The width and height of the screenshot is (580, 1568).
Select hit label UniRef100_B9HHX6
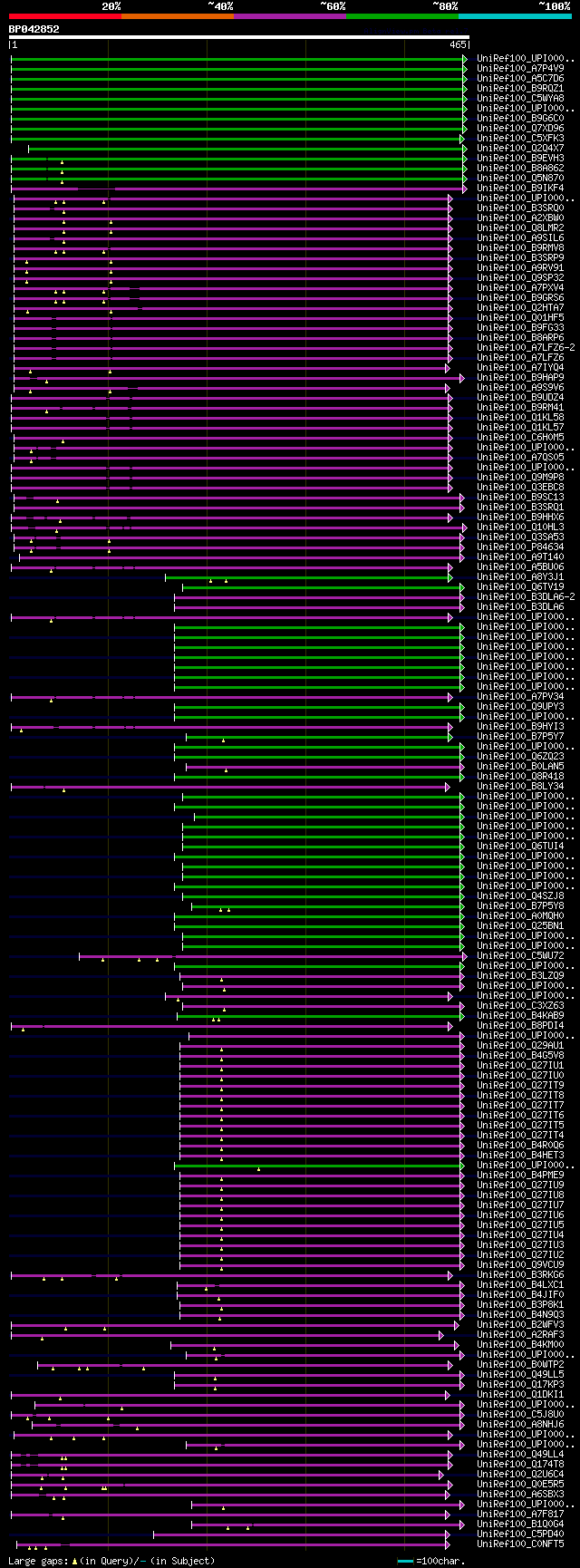coord(520,517)
